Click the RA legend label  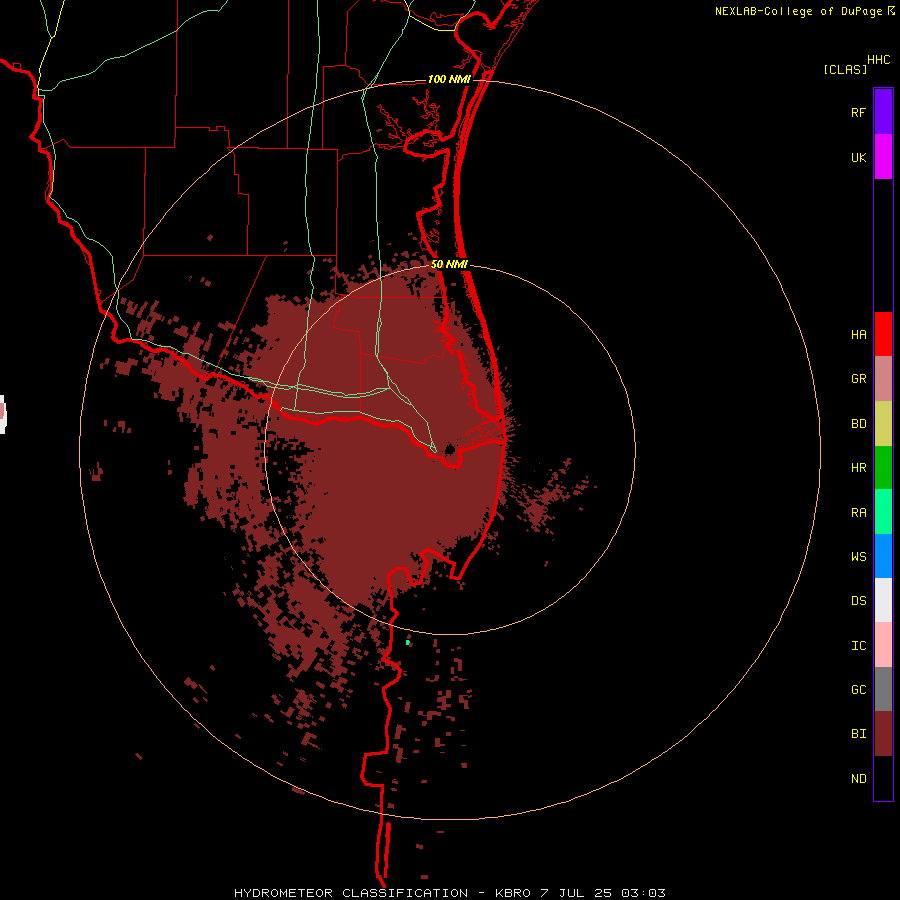pos(859,513)
